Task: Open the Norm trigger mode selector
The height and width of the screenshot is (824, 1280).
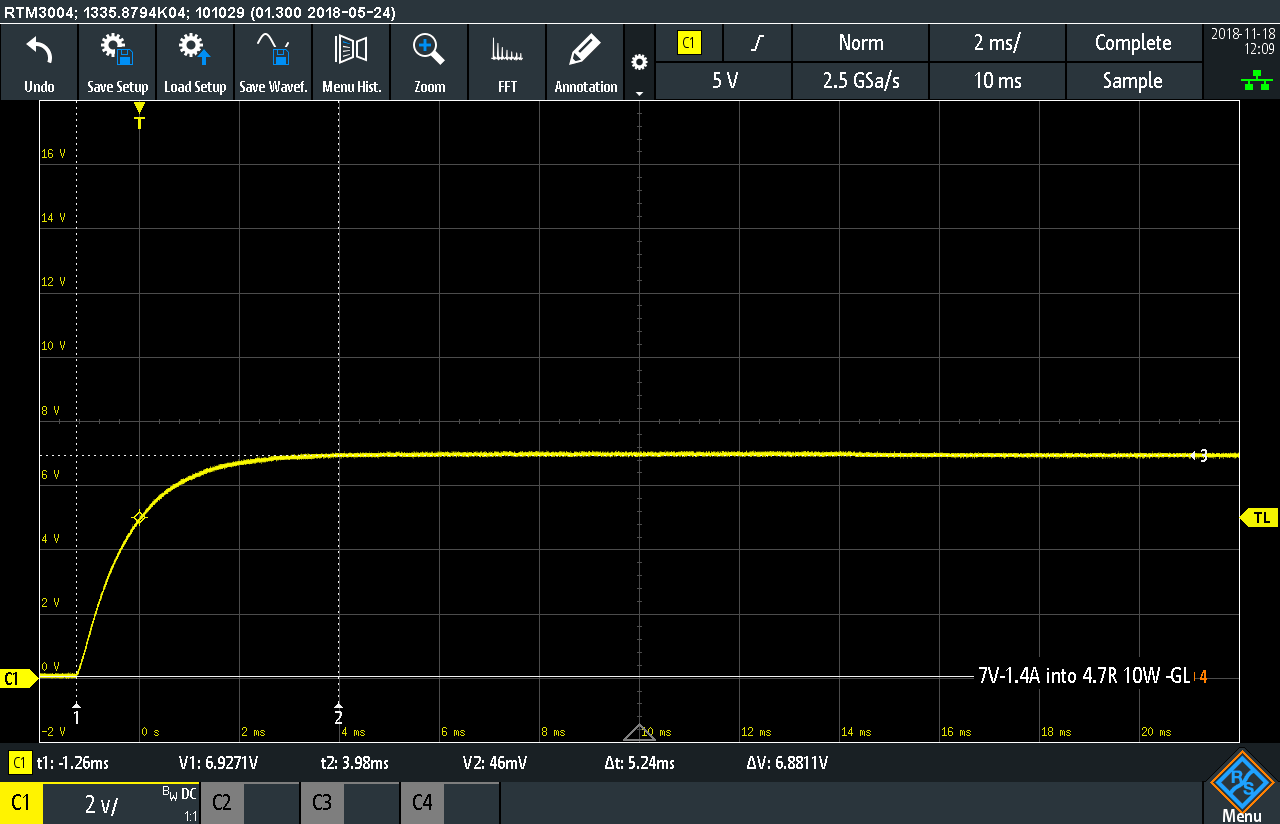Action: pyautogui.click(x=860, y=43)
